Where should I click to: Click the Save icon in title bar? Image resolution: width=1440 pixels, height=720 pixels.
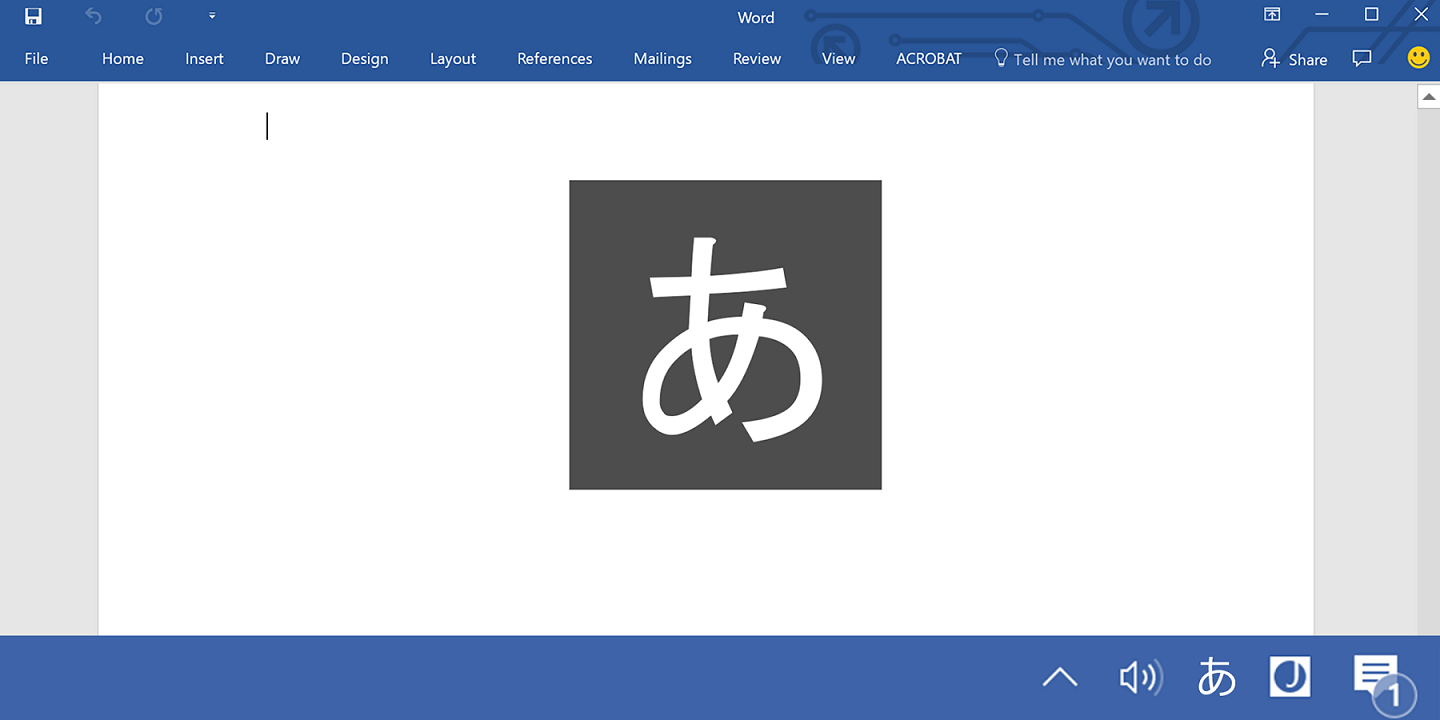[x=33, y=16]
